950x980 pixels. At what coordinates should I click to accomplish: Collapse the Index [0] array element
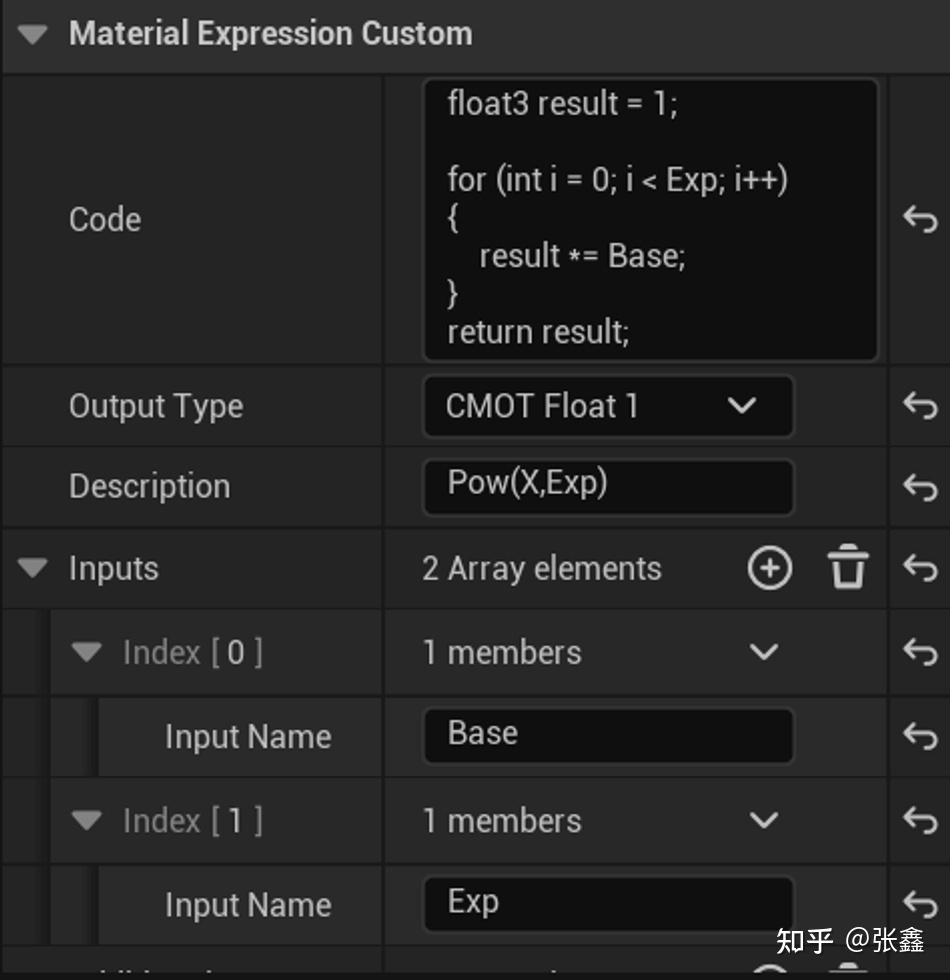click(x=87, y=652)
